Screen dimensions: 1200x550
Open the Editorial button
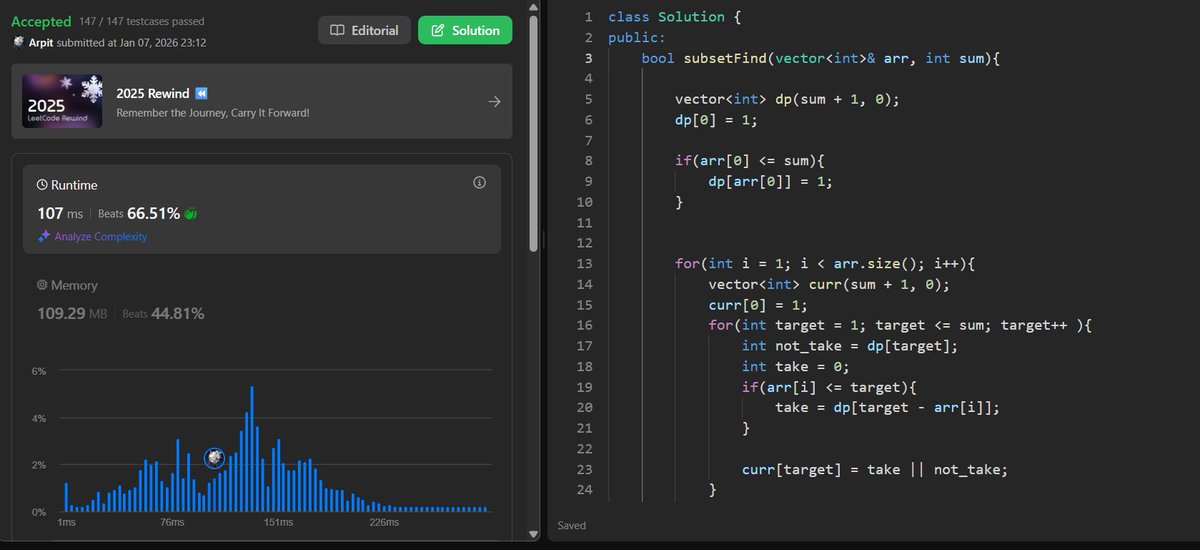click(x=364, y=30)
